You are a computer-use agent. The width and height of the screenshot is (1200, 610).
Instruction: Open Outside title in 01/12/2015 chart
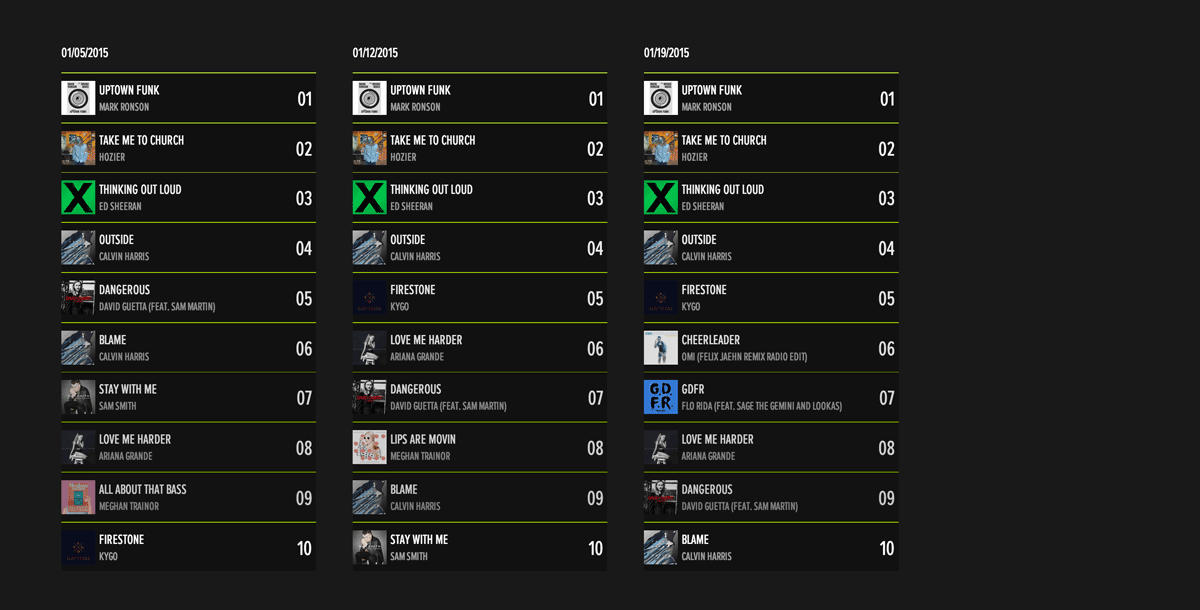[x=407, y=240]
